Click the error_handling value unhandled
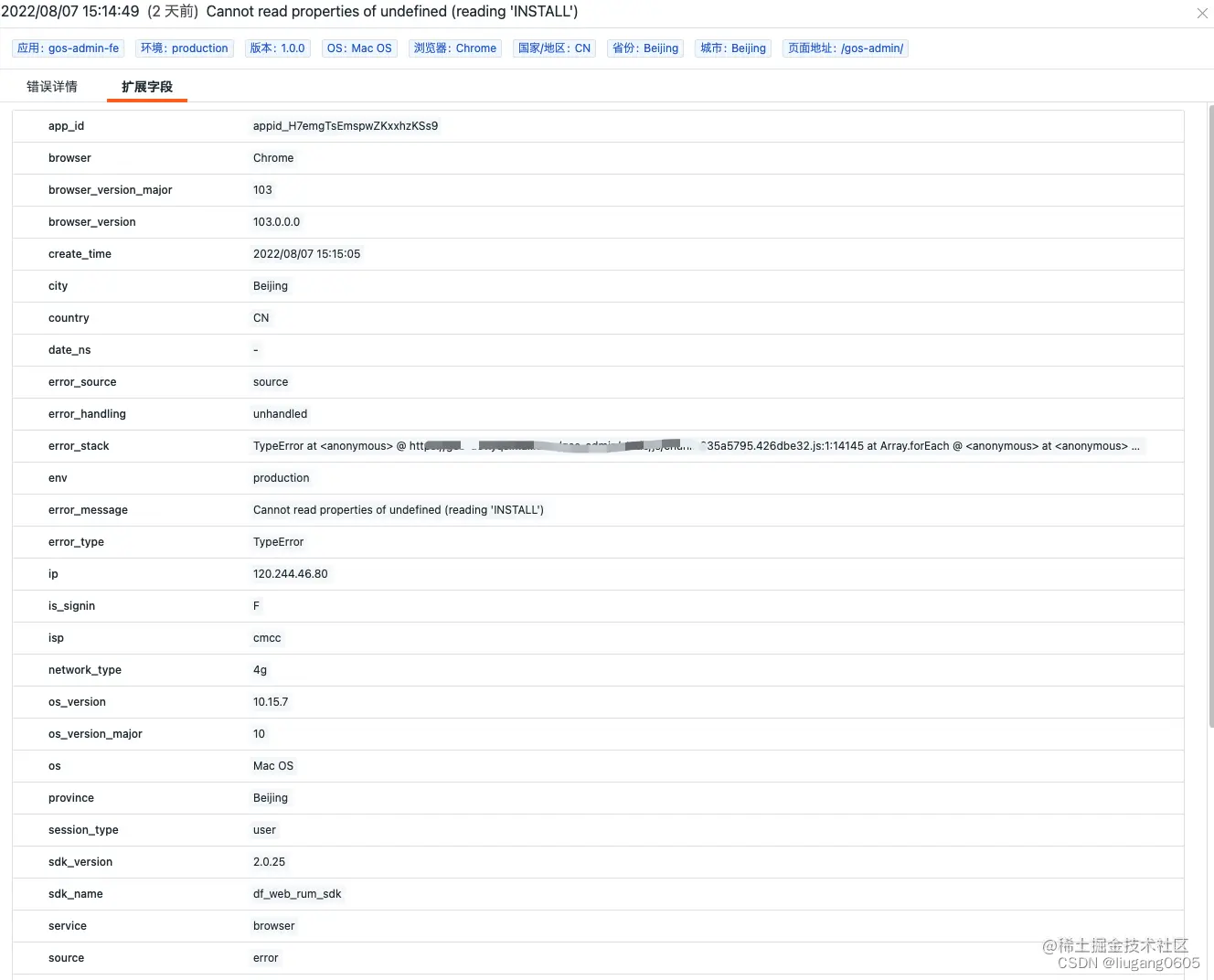 (280, 414)
